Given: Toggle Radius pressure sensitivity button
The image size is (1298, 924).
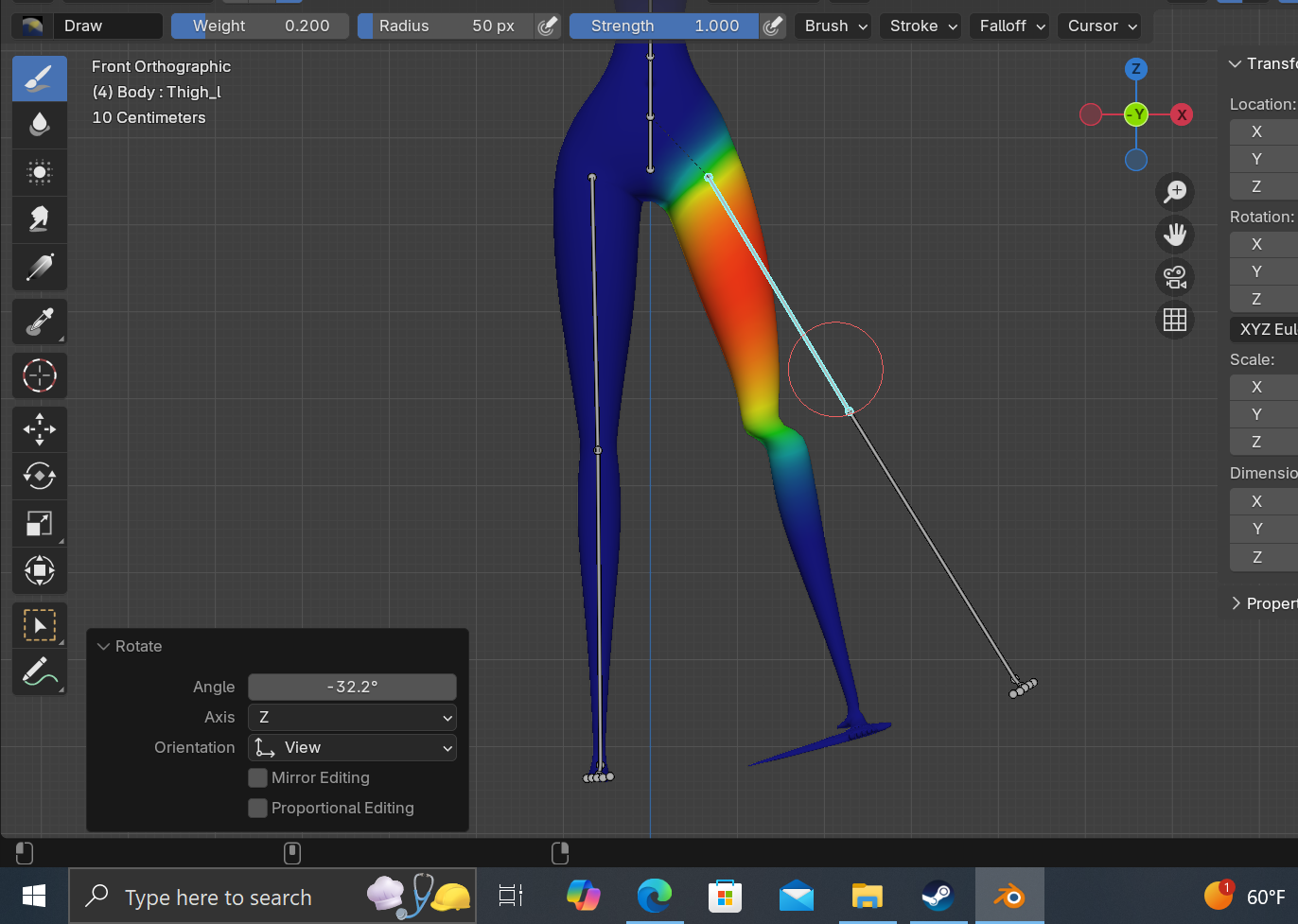Looking at the screenshot, I should click(548, 26).
